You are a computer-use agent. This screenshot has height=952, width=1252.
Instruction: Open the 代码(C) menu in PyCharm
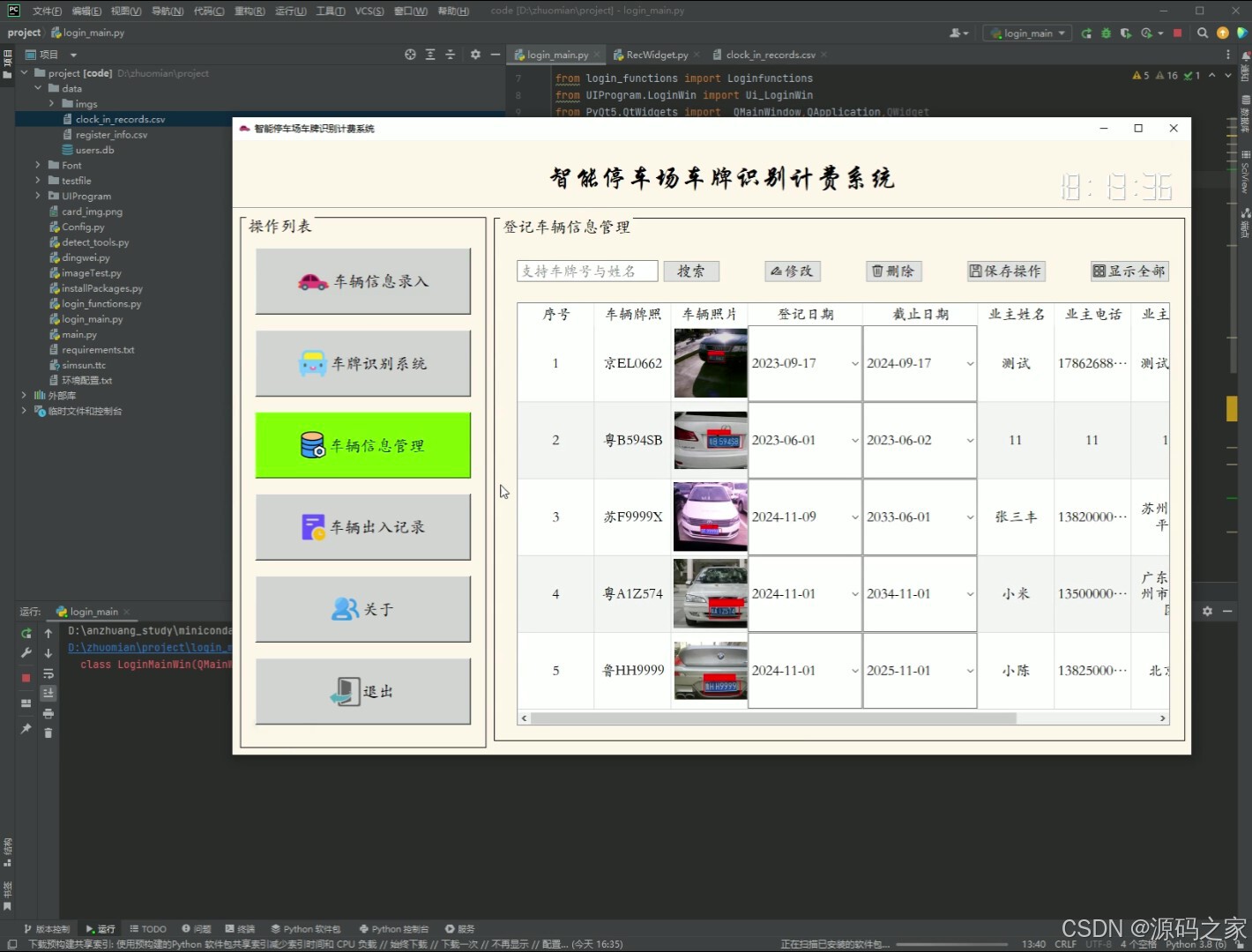coord(209,11)
